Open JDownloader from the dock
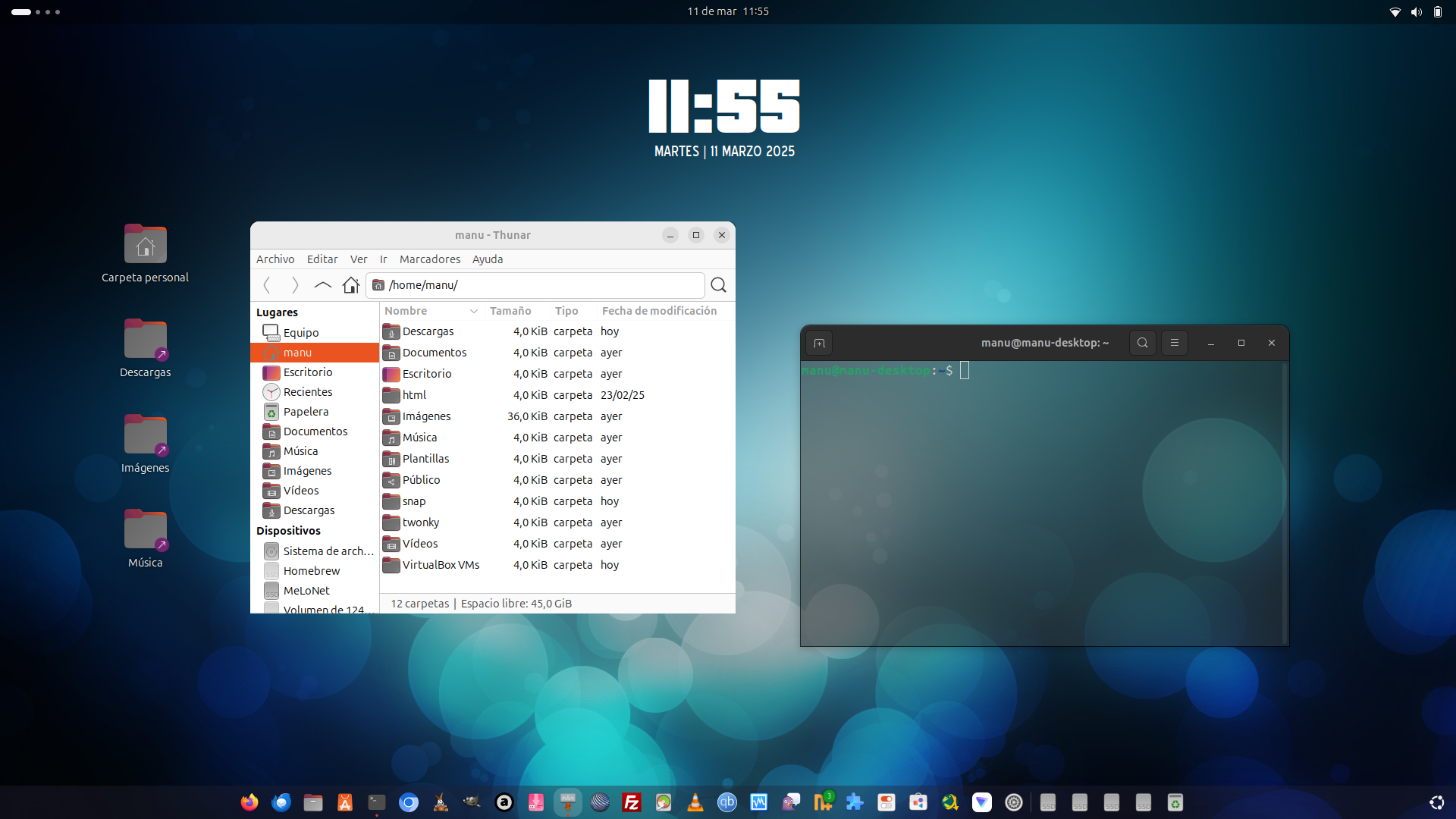The image size is (1456, 819). (950, 802)
